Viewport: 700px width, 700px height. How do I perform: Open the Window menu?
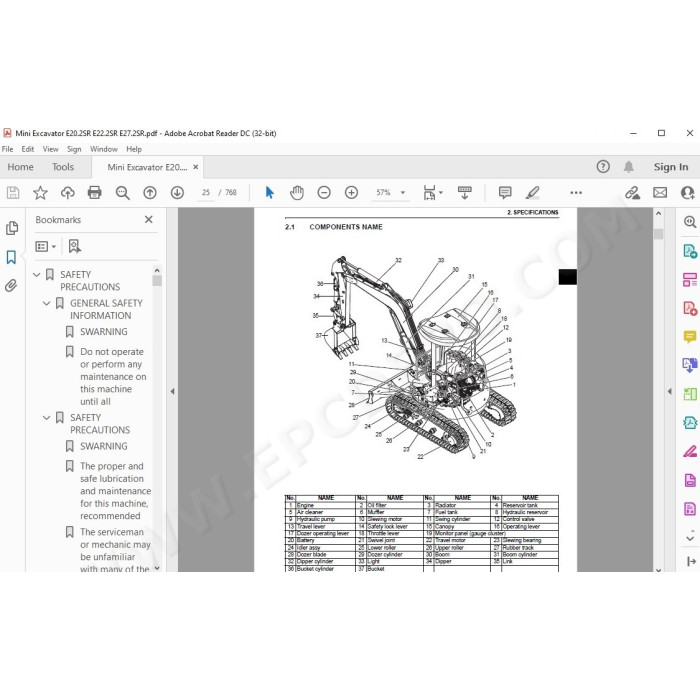tap(104, 149)
